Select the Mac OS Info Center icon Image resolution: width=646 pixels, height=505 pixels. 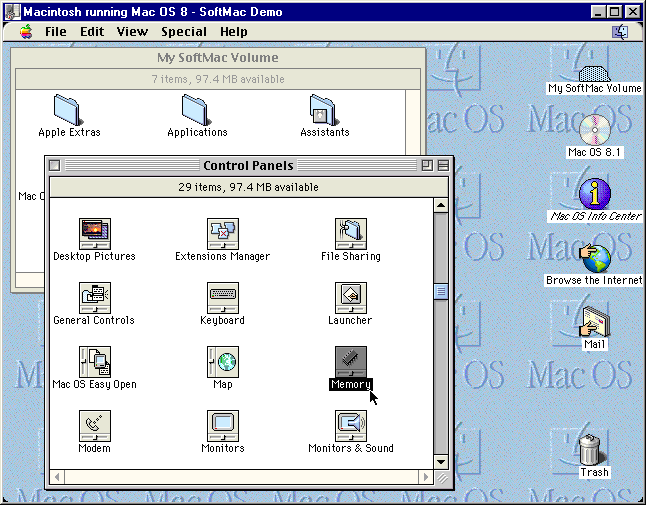[x=595, y=194]
